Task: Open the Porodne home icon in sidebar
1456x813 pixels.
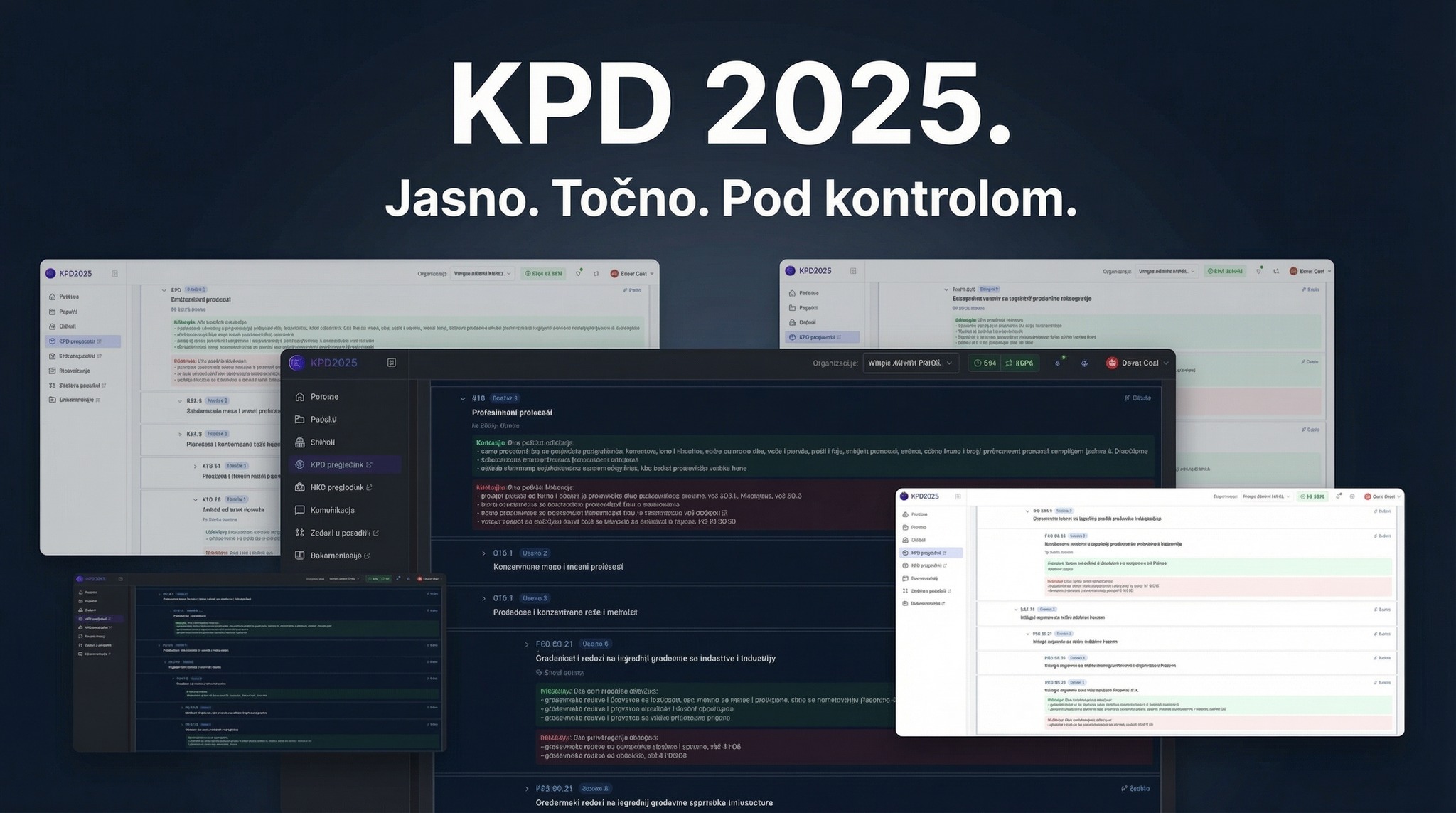Action: (300, 396)
